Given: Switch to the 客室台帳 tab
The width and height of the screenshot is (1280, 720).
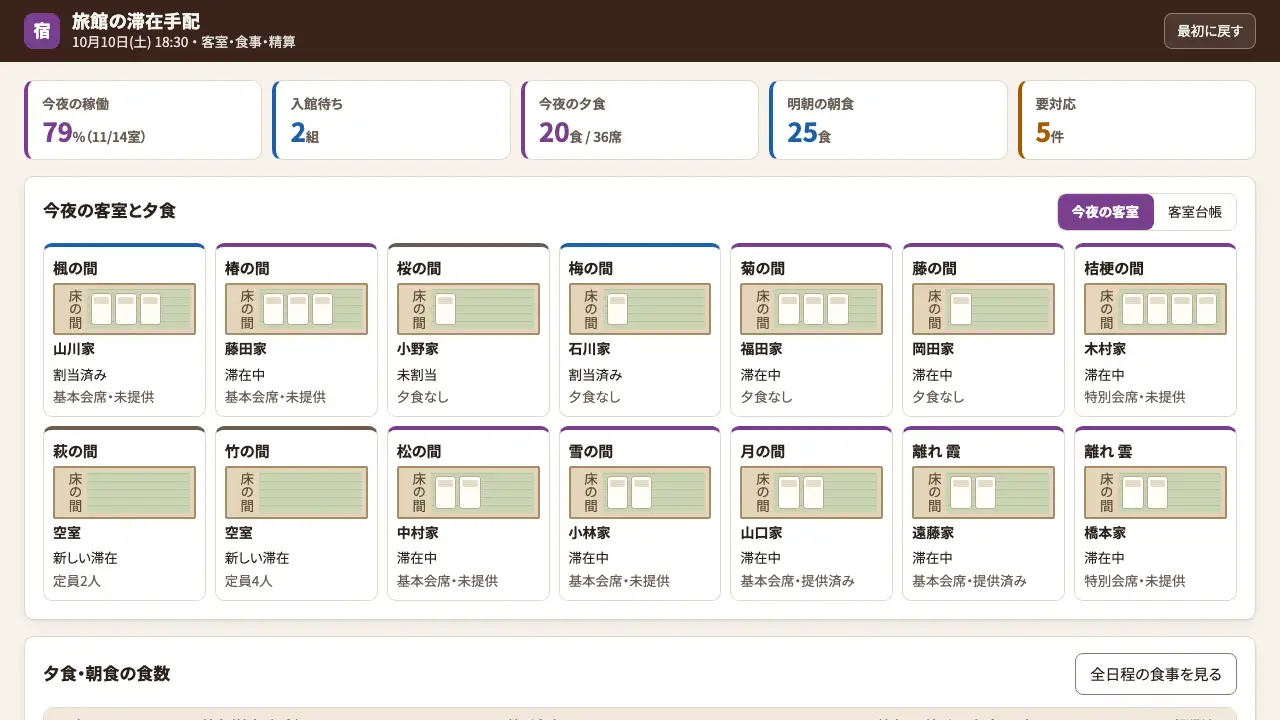Looking at the screenshot, I should tap(1195, 212).
